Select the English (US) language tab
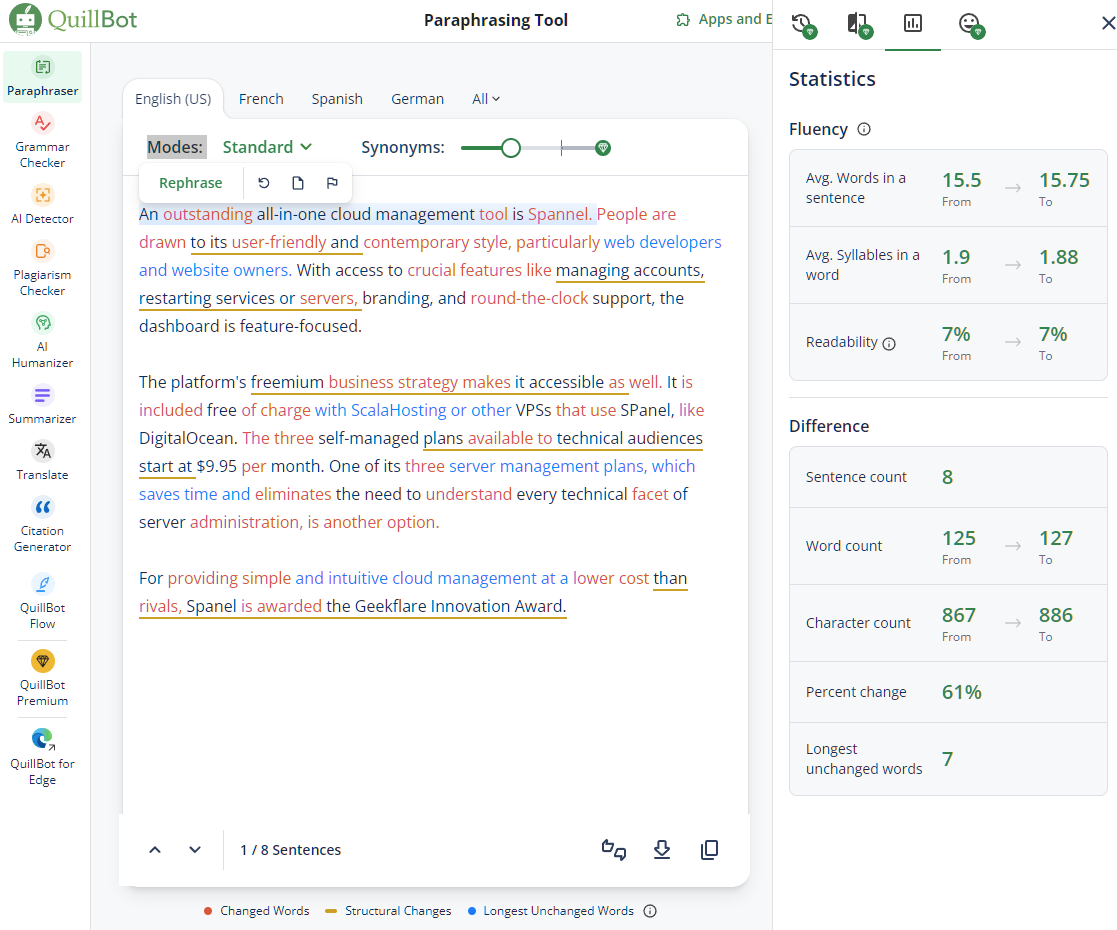 [x=173, y=99]
